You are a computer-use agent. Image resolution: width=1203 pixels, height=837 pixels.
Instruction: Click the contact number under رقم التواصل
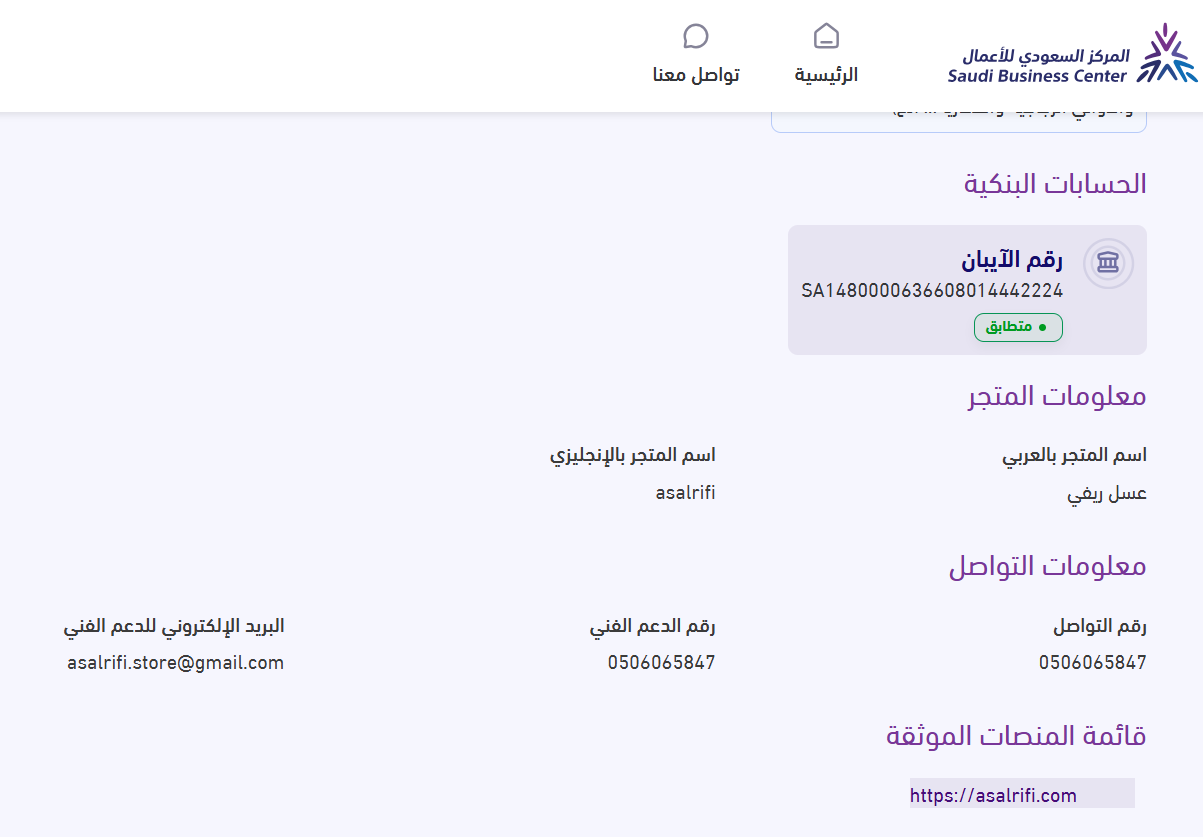(x=1092, y=662)
